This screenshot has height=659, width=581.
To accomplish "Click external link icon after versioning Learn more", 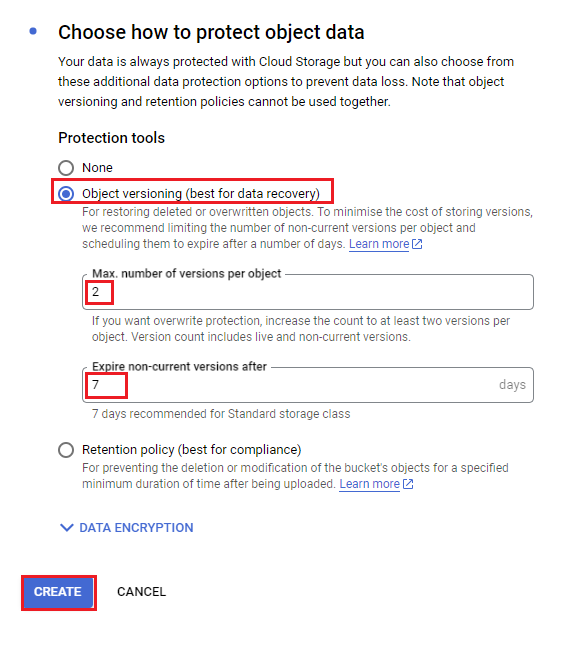I will [x=417, y=244].
